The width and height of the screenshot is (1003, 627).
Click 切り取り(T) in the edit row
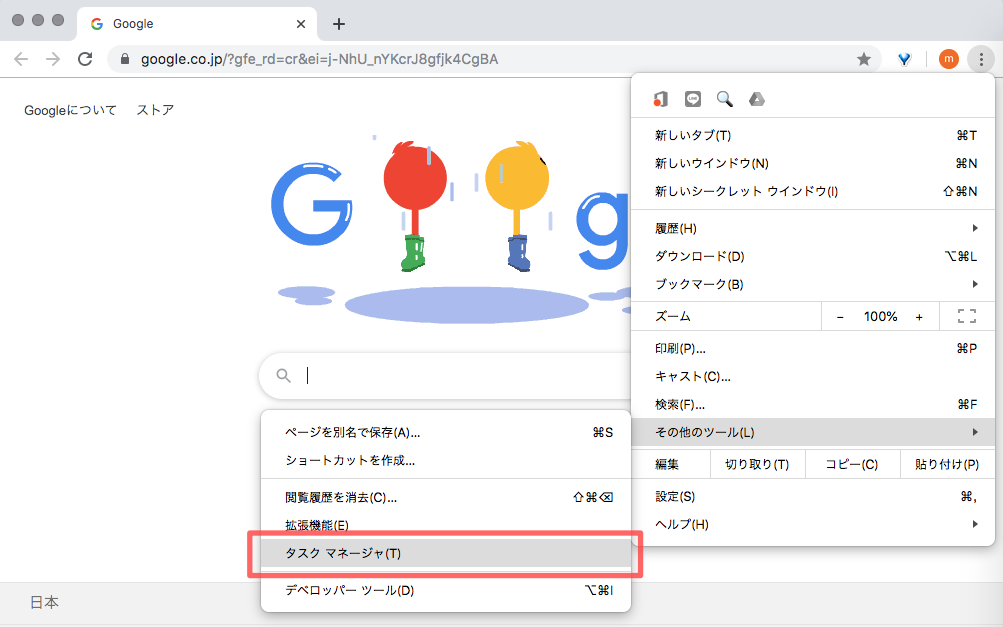coord(757,464)
